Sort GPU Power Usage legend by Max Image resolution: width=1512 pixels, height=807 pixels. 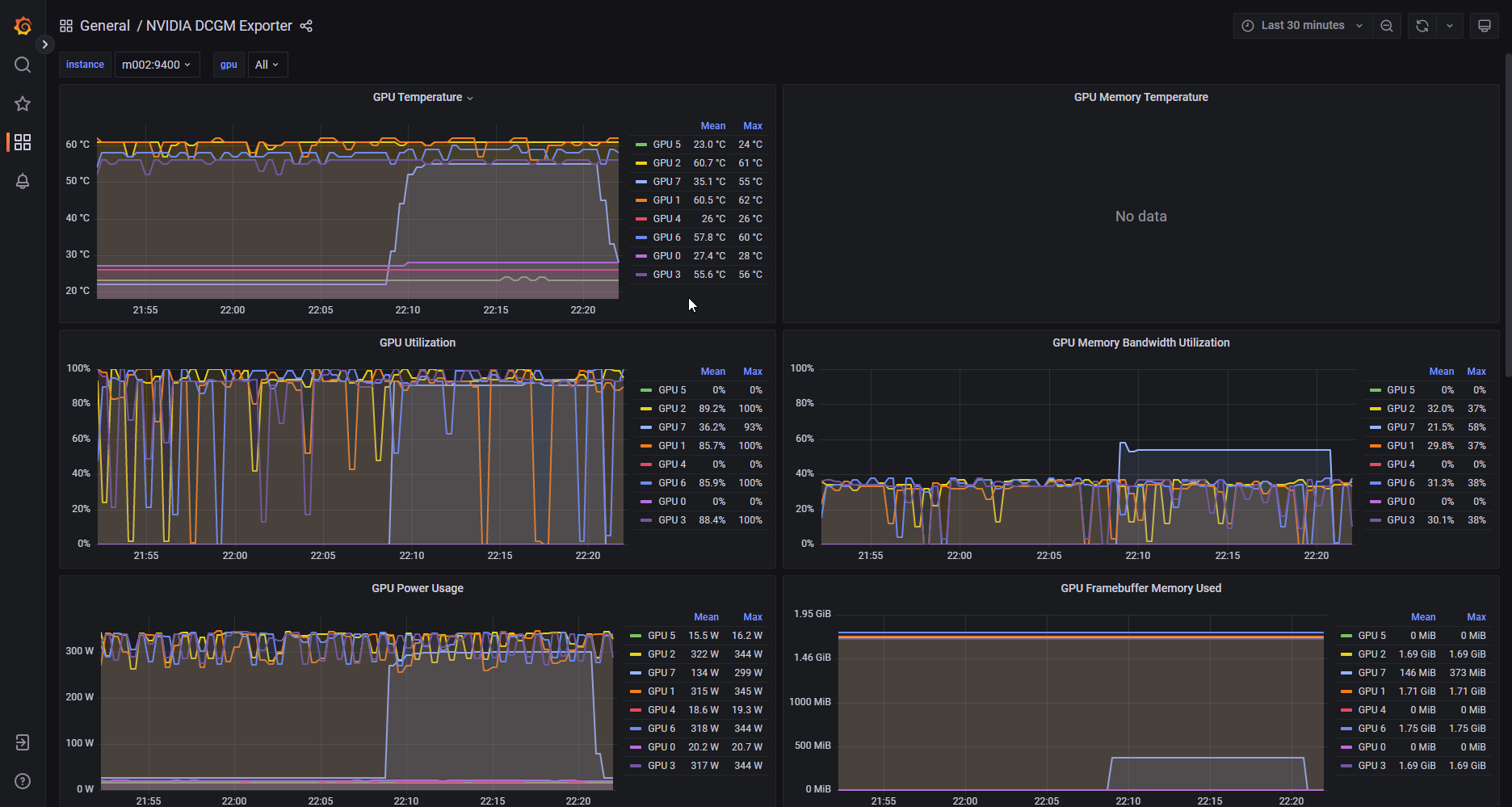753,617
